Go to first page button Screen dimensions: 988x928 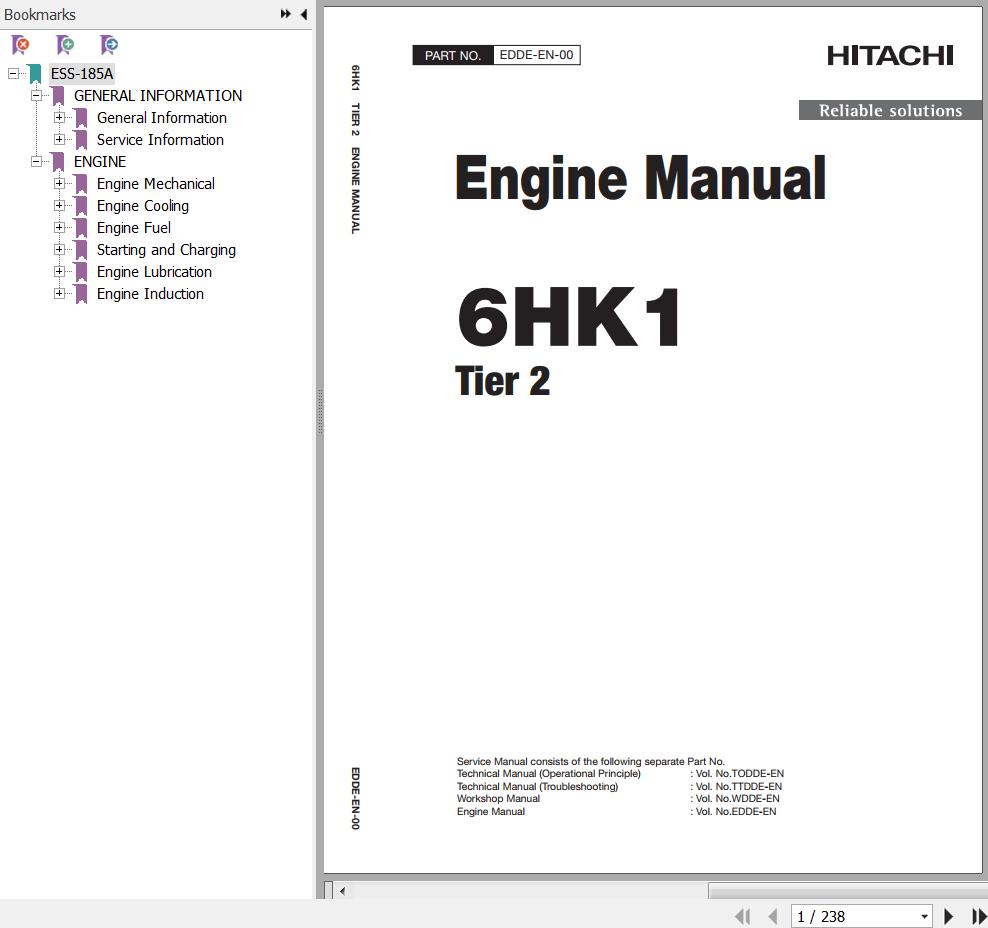pos(743,916)
